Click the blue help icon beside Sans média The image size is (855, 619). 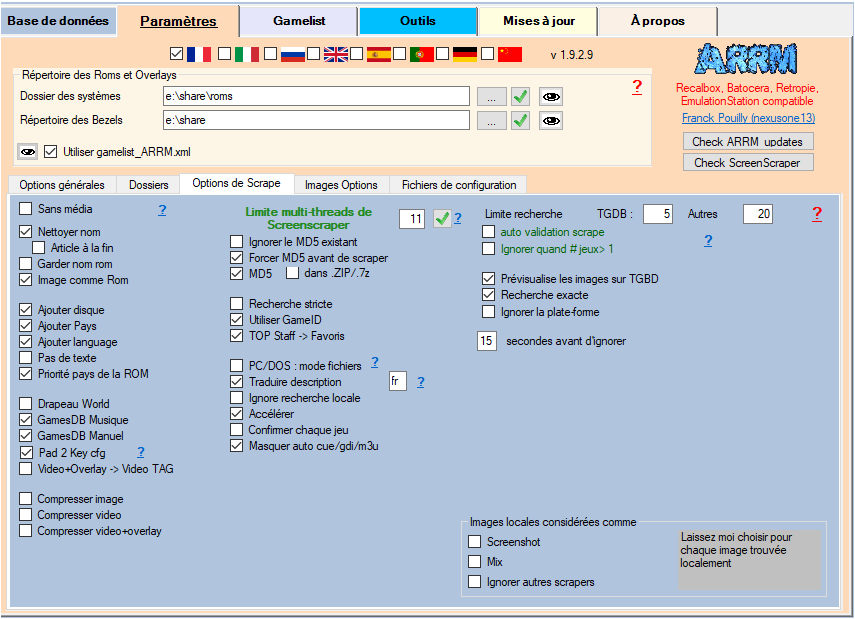(x=162, y=210)
